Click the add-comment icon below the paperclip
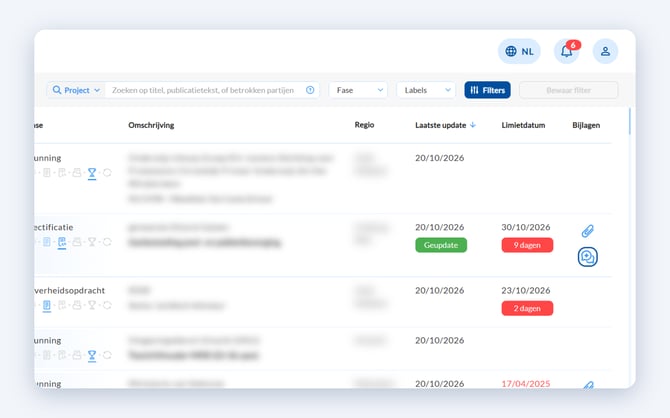 click(588, 257)
